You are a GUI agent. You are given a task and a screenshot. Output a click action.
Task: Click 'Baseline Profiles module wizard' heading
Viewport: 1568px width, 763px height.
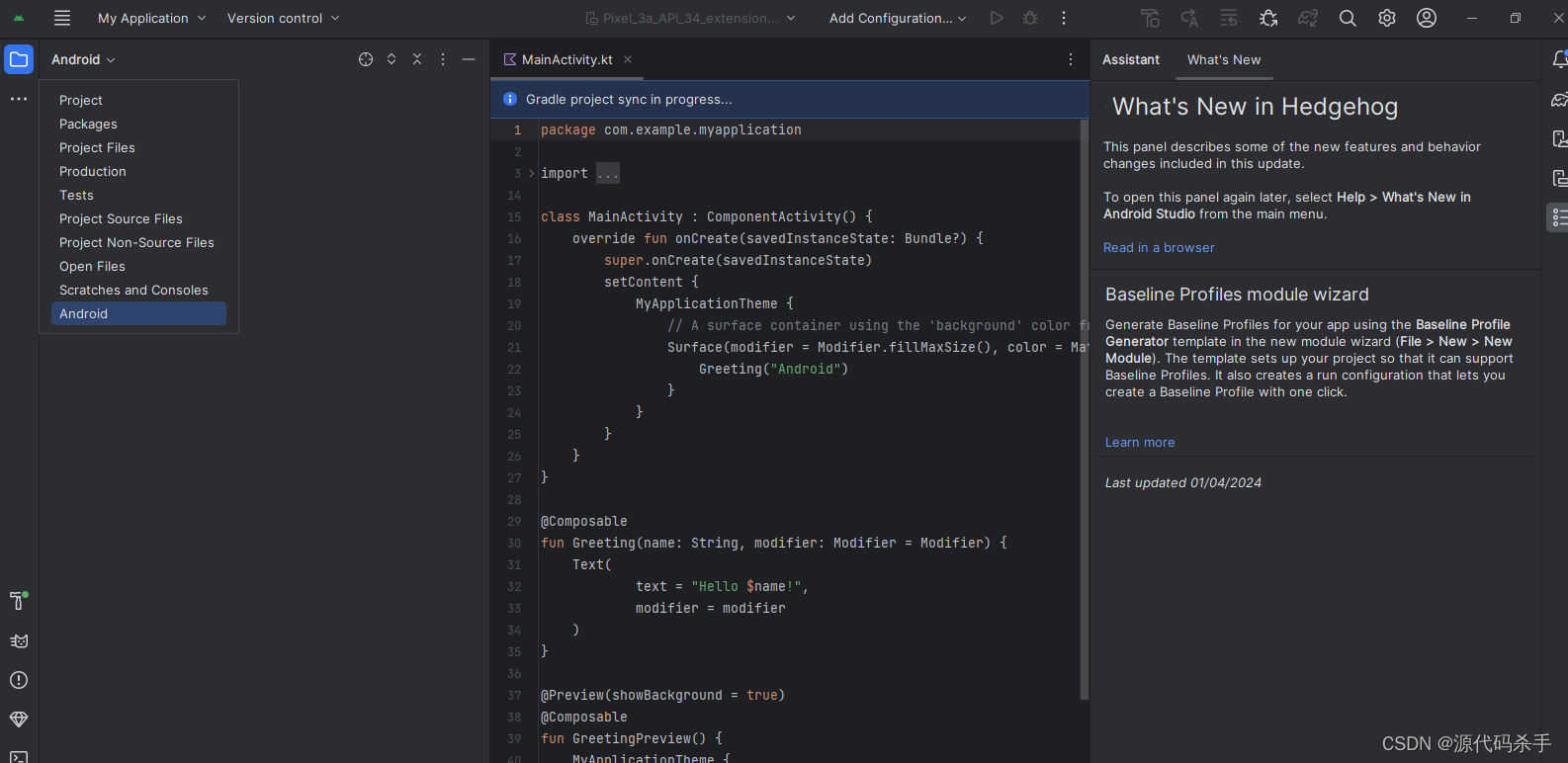coord(1237,295)
